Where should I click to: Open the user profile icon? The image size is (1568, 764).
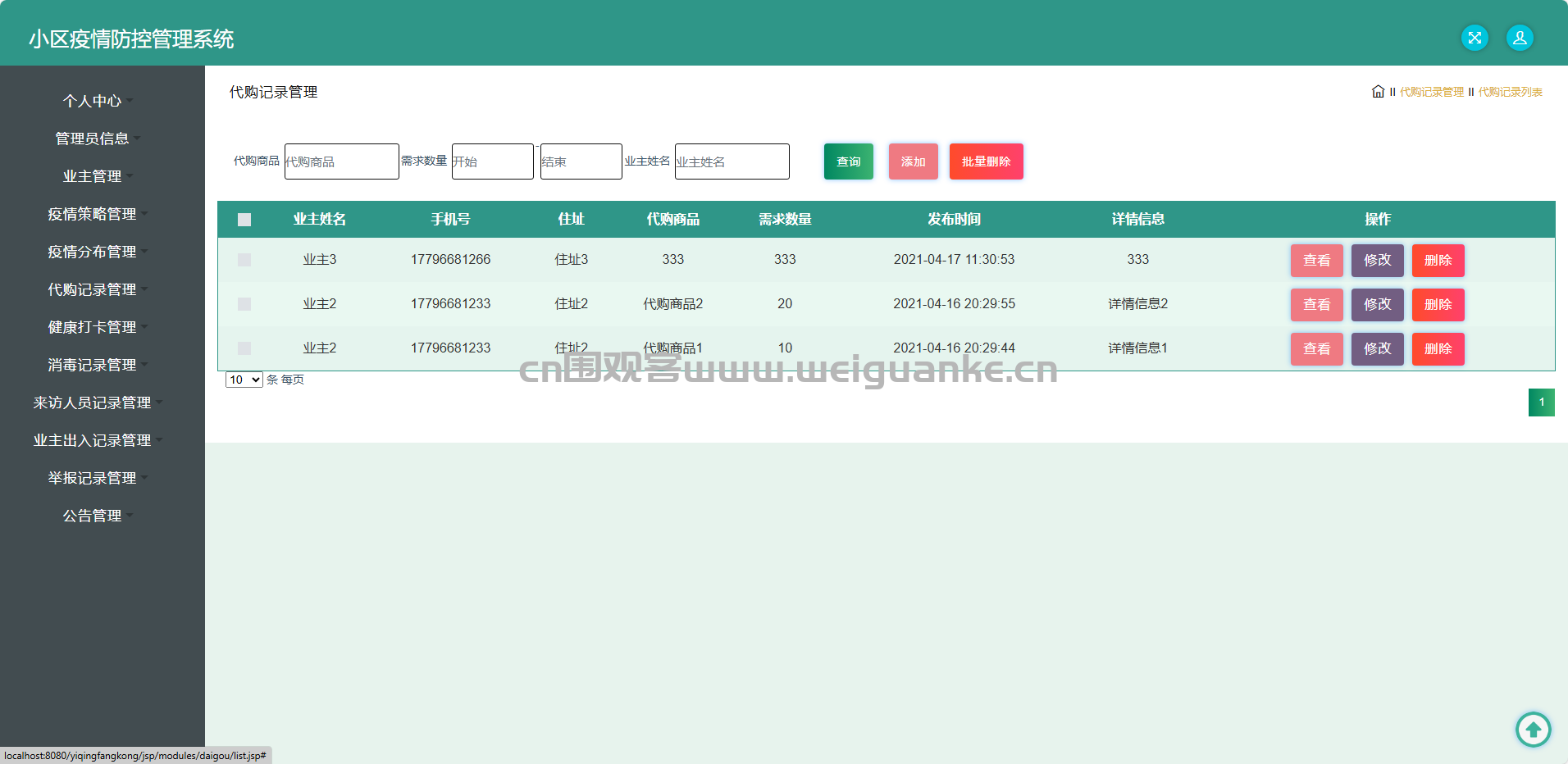(x=1520, y=38)
